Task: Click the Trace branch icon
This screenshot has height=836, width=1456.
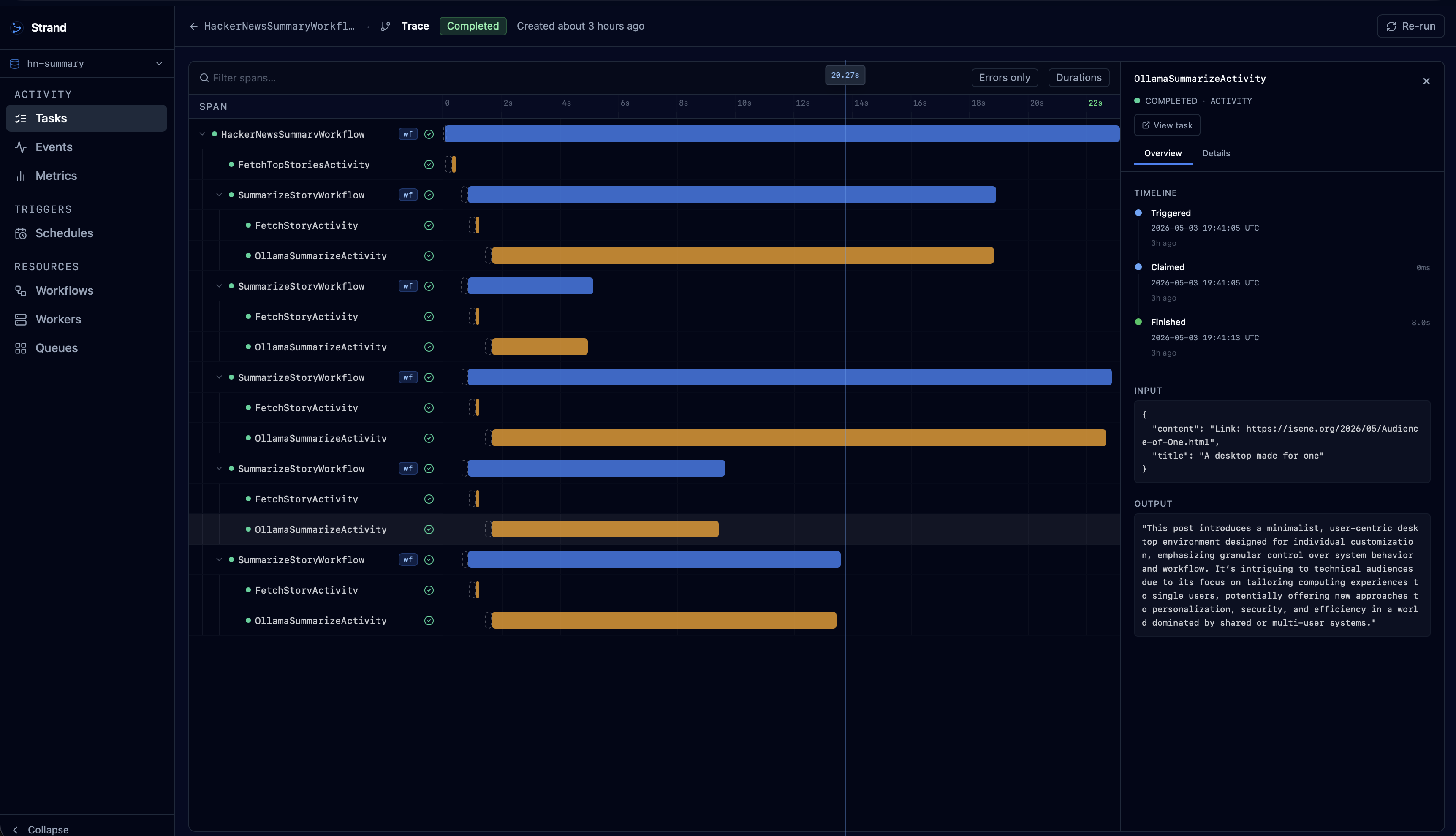Action: (x=385, y=27)
